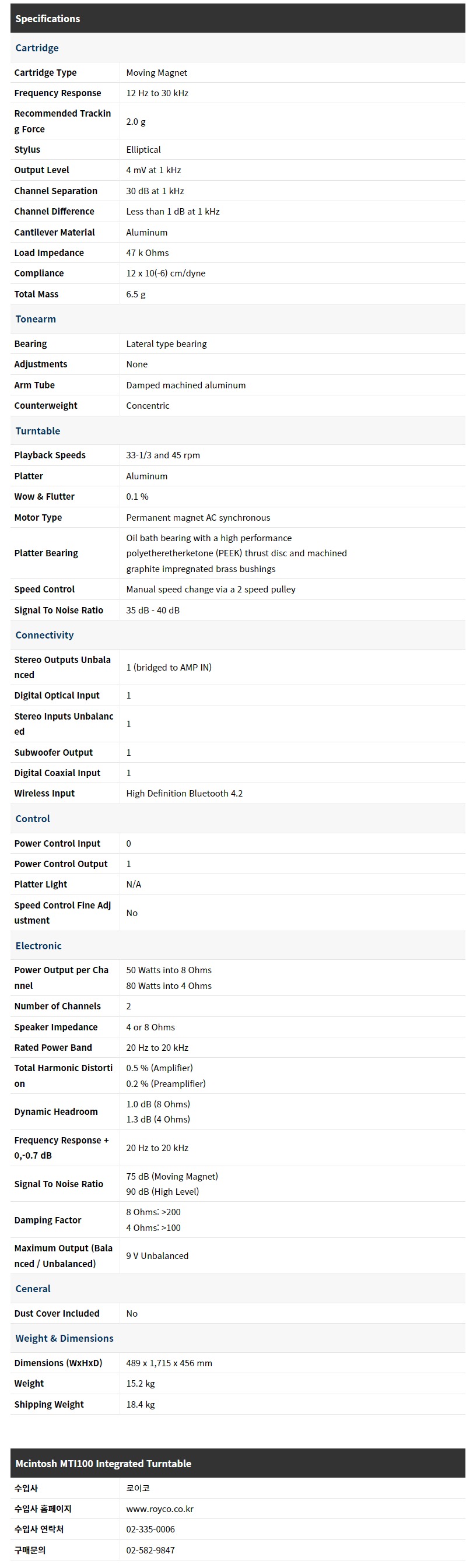The height and width of the screenshot is (1568, 466).
Task: Click the Cartridge section heading
Action: (37, 47)
